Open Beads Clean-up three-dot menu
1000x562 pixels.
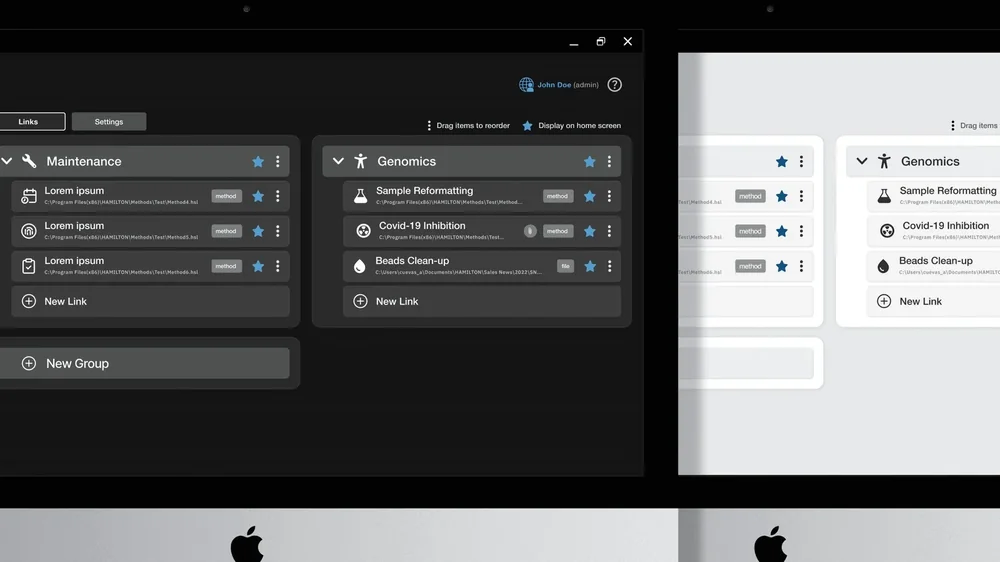click(x=609, y=266)
